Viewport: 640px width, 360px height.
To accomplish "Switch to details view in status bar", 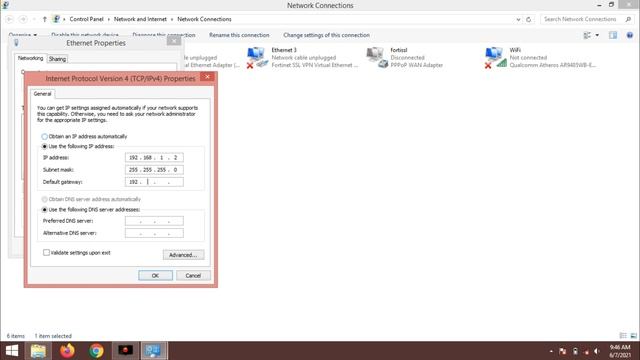I will (x=623, y=336).
